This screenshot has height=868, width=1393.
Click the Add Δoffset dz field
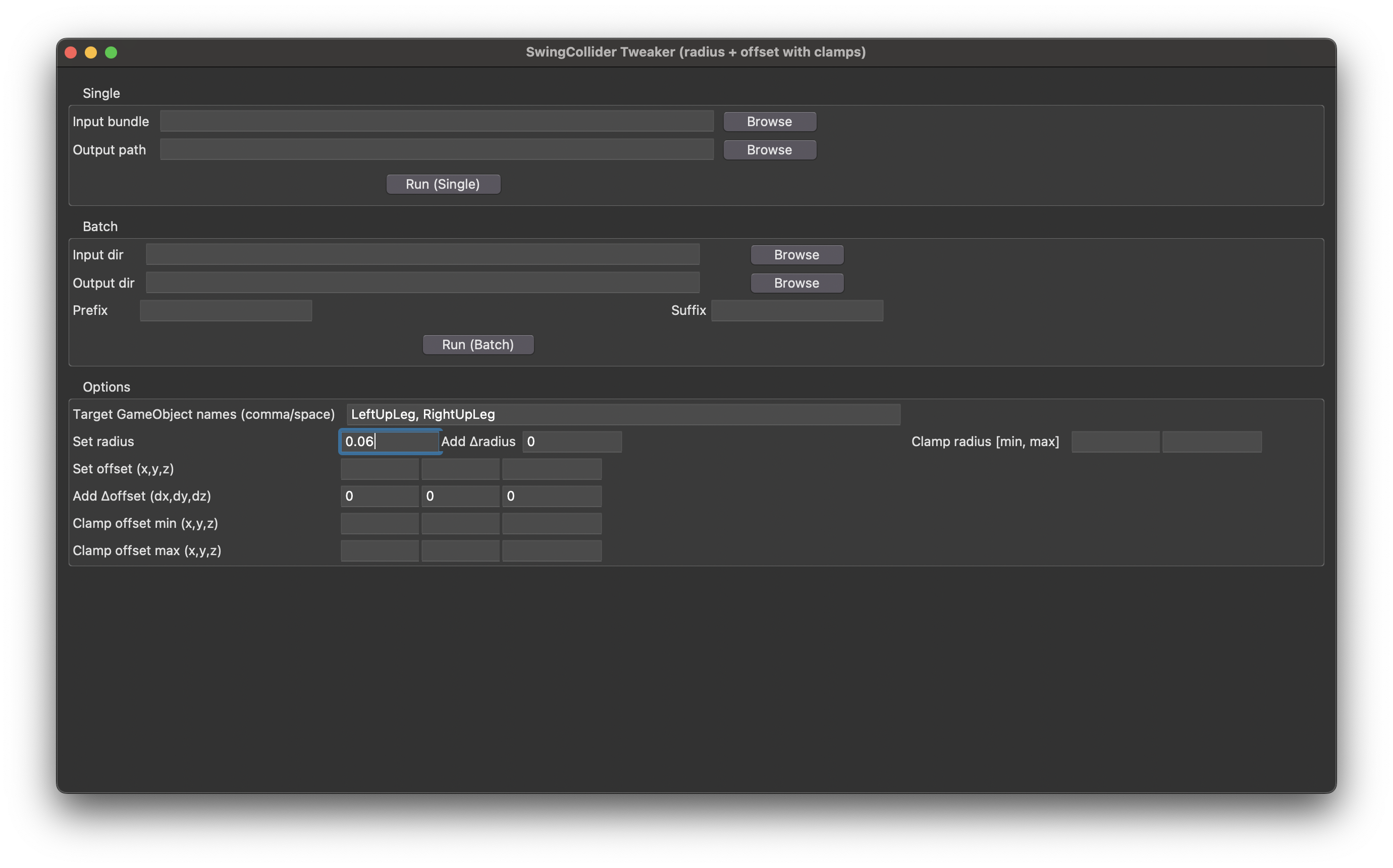click(552, 496)
